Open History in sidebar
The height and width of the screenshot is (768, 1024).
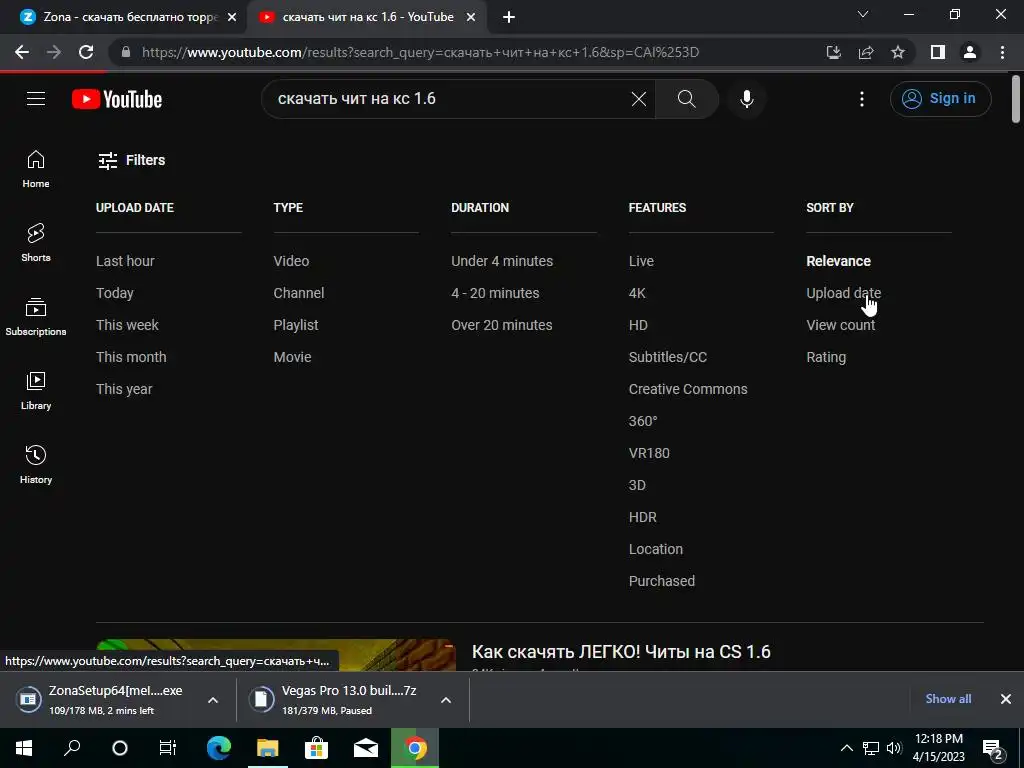[36, 464]
